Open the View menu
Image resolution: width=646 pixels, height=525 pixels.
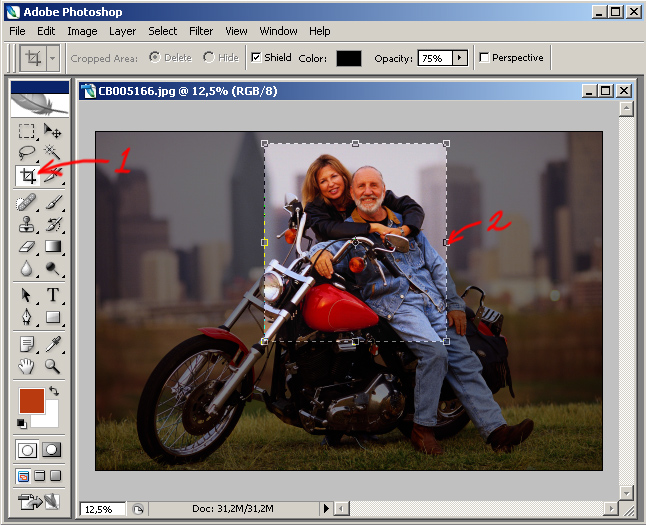236,31
